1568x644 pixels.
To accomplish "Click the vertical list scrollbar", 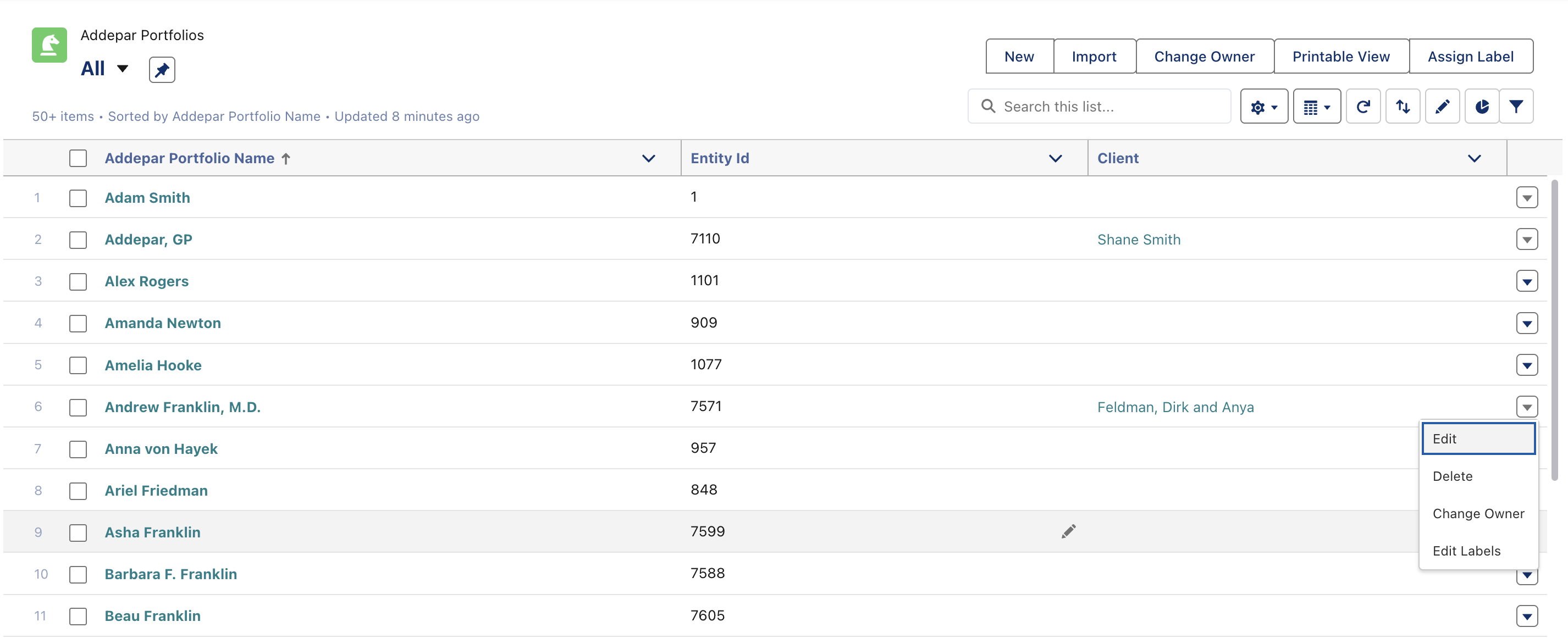I will tap(1554, 330).
